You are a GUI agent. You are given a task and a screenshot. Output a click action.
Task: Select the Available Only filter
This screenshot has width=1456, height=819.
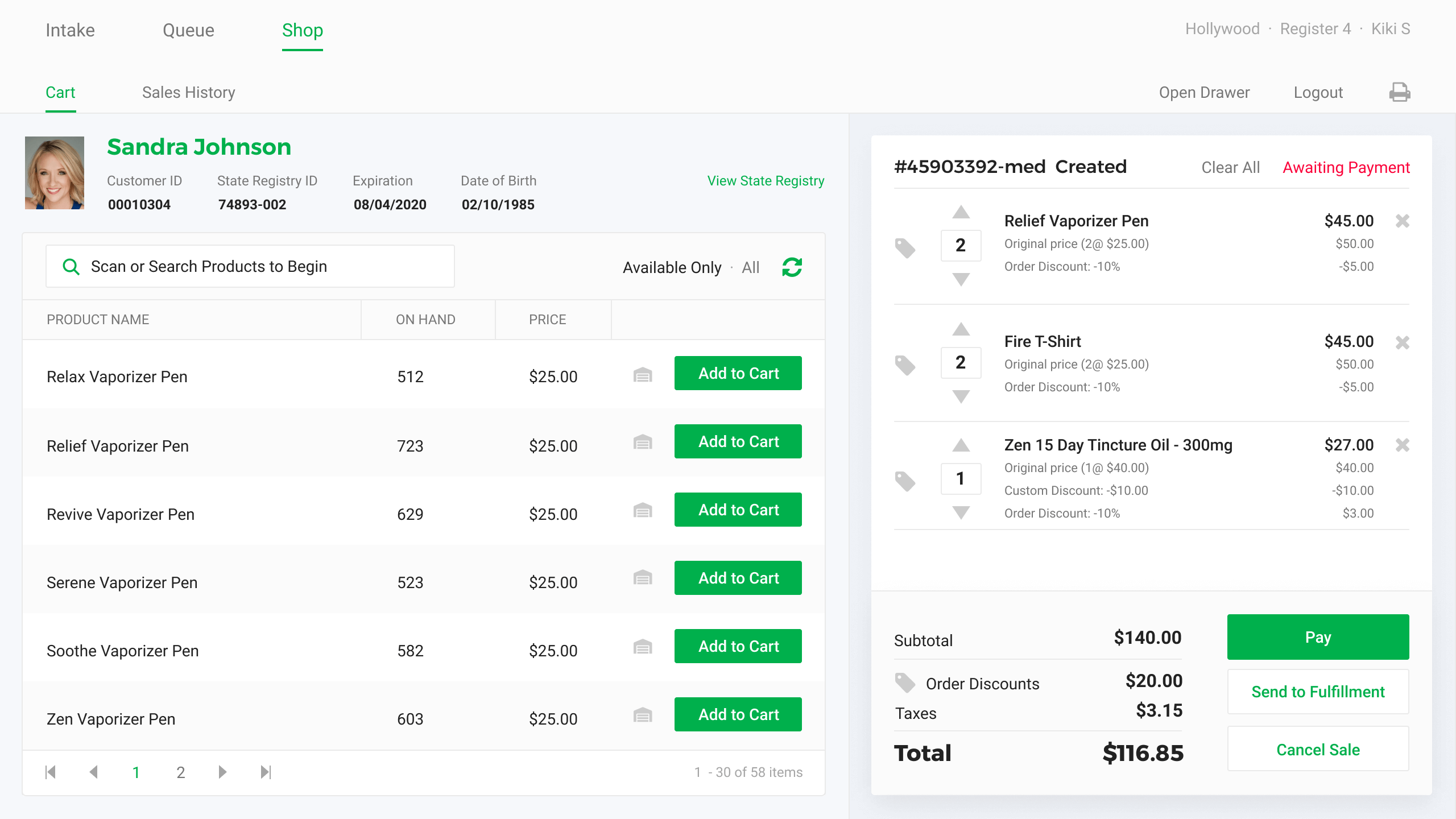coord(672,267)
